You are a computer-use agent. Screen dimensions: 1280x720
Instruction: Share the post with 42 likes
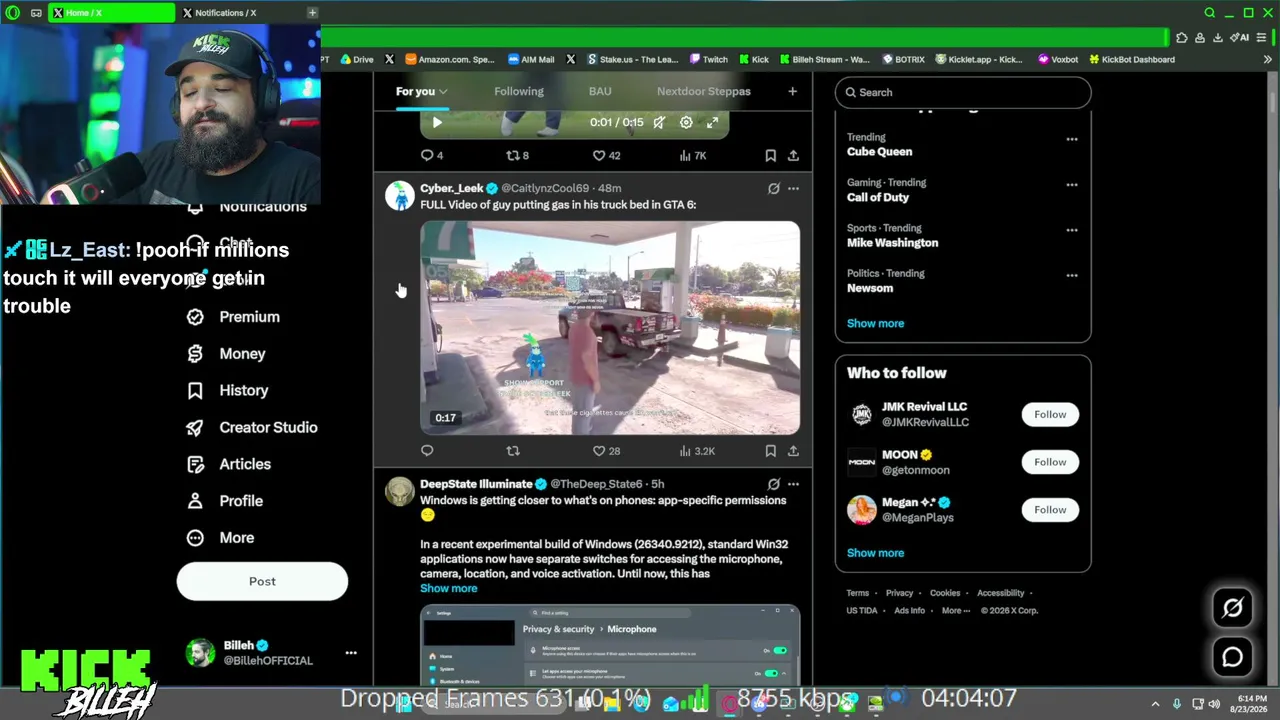(x=793, y=155)
